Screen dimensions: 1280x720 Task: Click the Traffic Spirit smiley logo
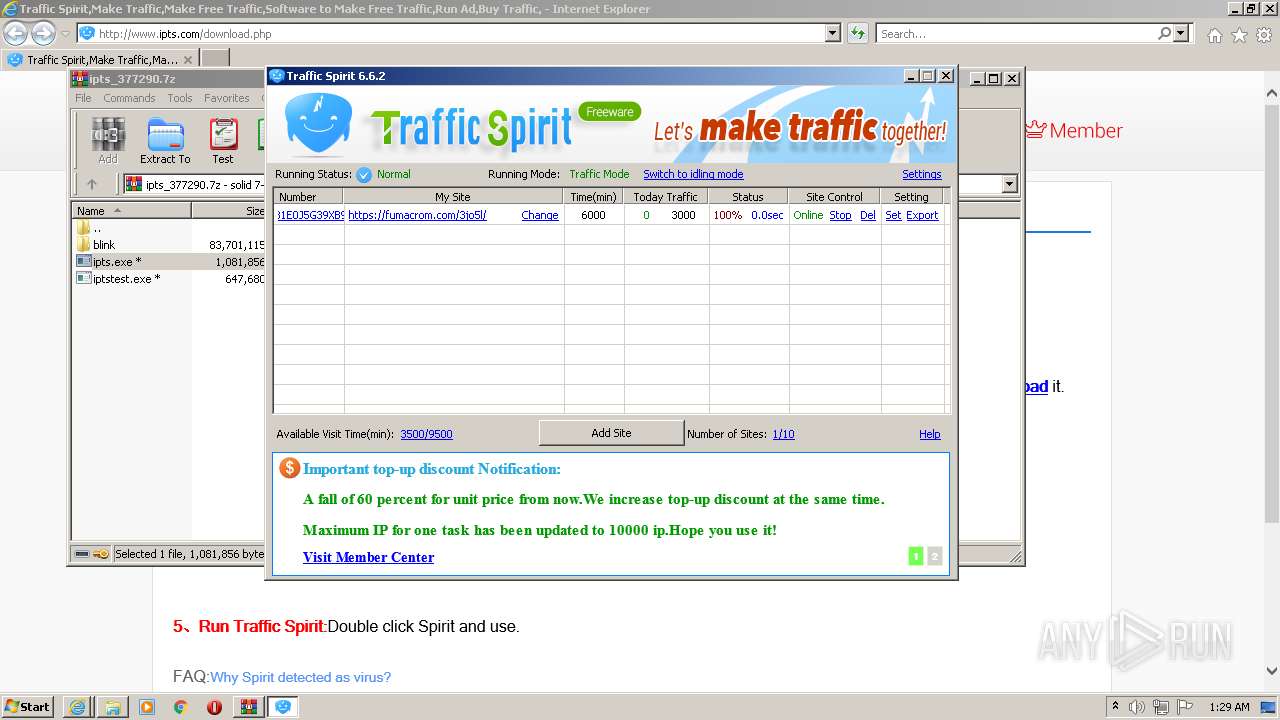319,122
